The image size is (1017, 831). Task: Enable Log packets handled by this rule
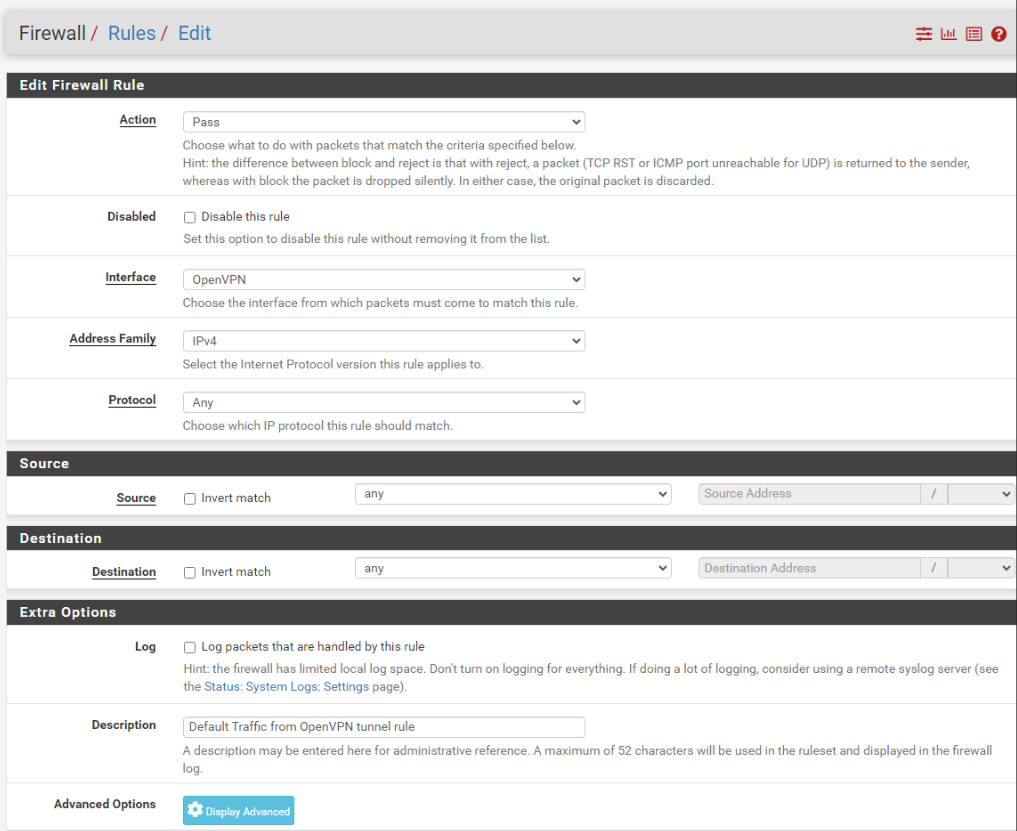[x=189, y=647]
